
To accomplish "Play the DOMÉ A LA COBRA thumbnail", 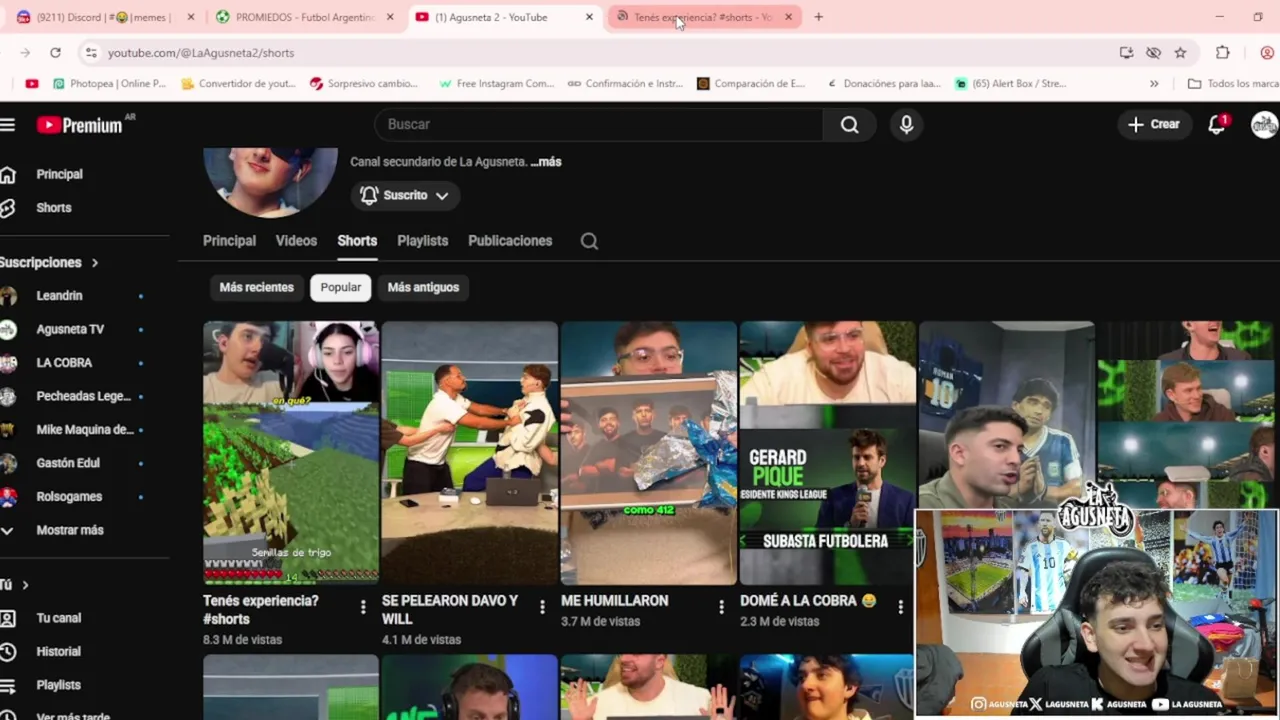I will [828, 452].
